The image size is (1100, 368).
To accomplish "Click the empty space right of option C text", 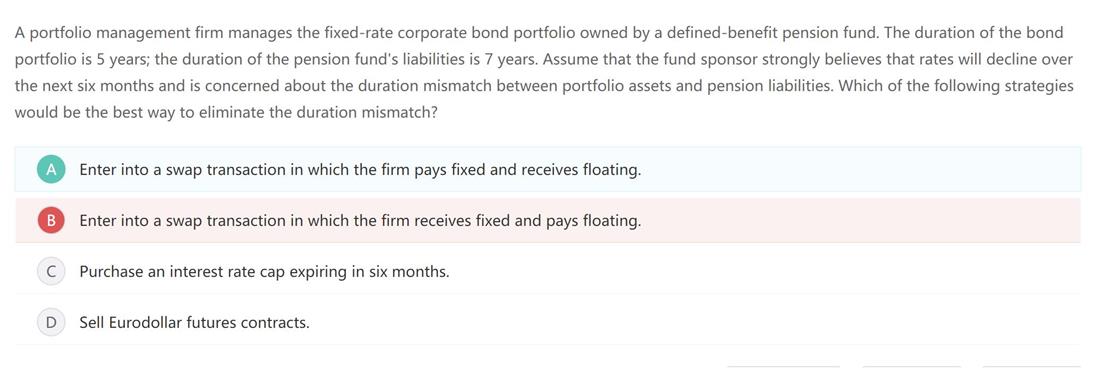I will 765,271.
